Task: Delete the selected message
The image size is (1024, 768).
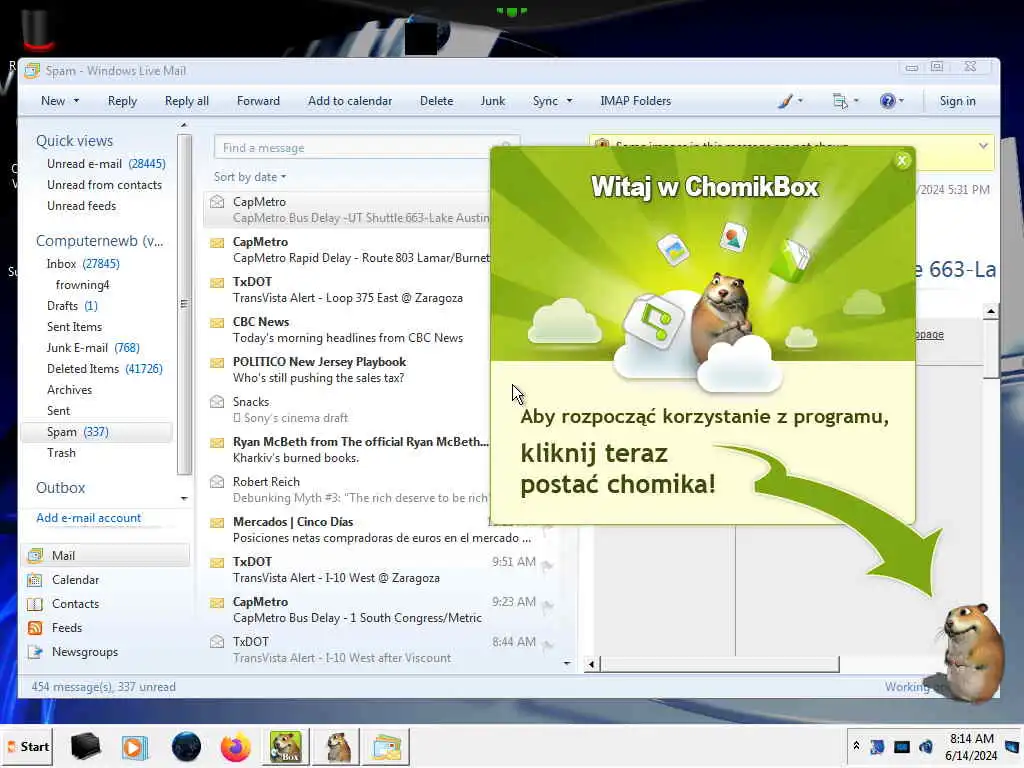Action: (x=436, y=101)
